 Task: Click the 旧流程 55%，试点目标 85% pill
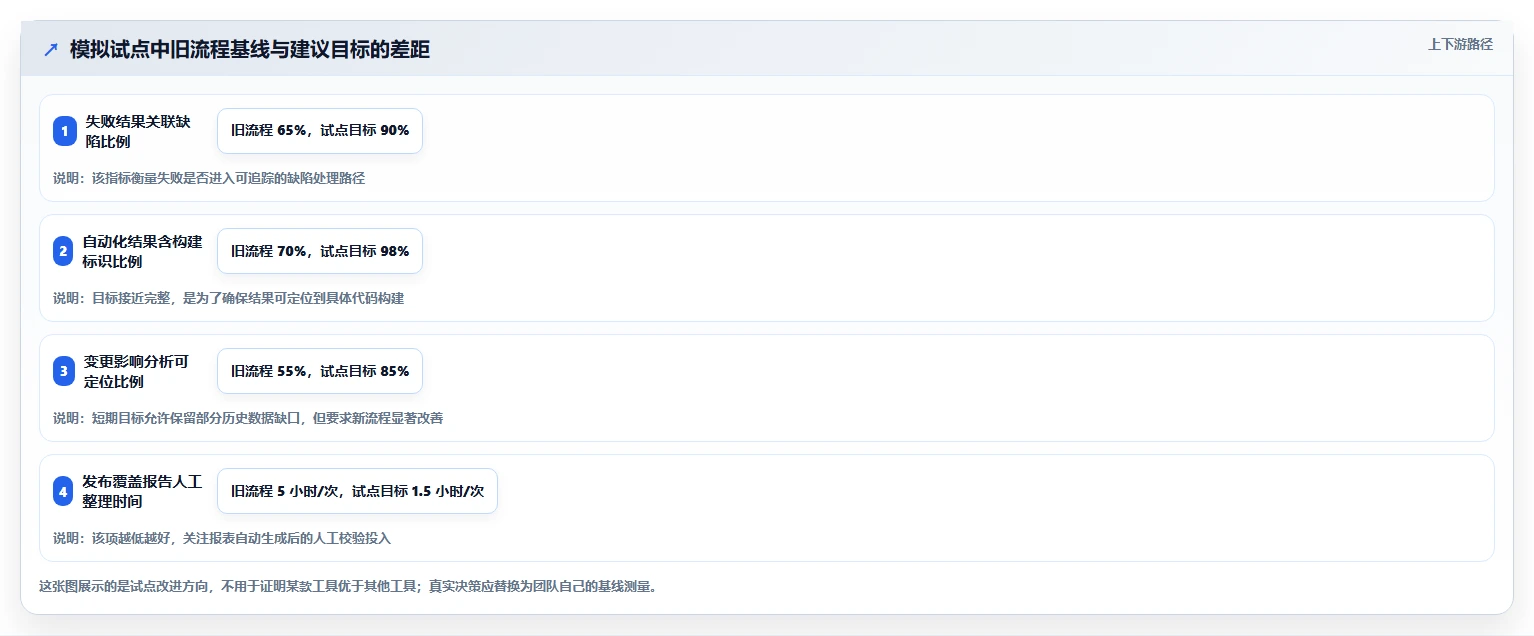[320, 371]
